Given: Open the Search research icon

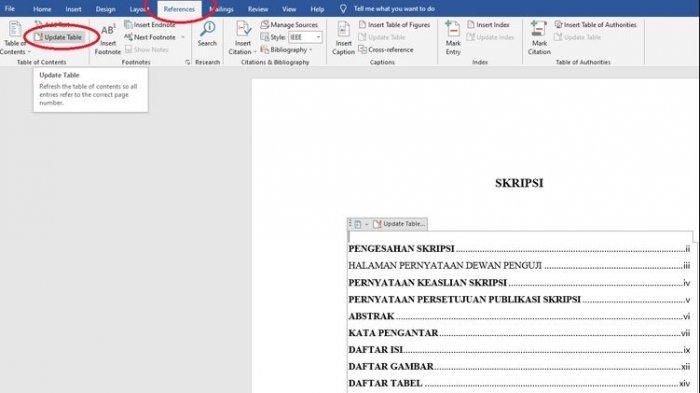Looking at the screenshot, I should point(207,29).
